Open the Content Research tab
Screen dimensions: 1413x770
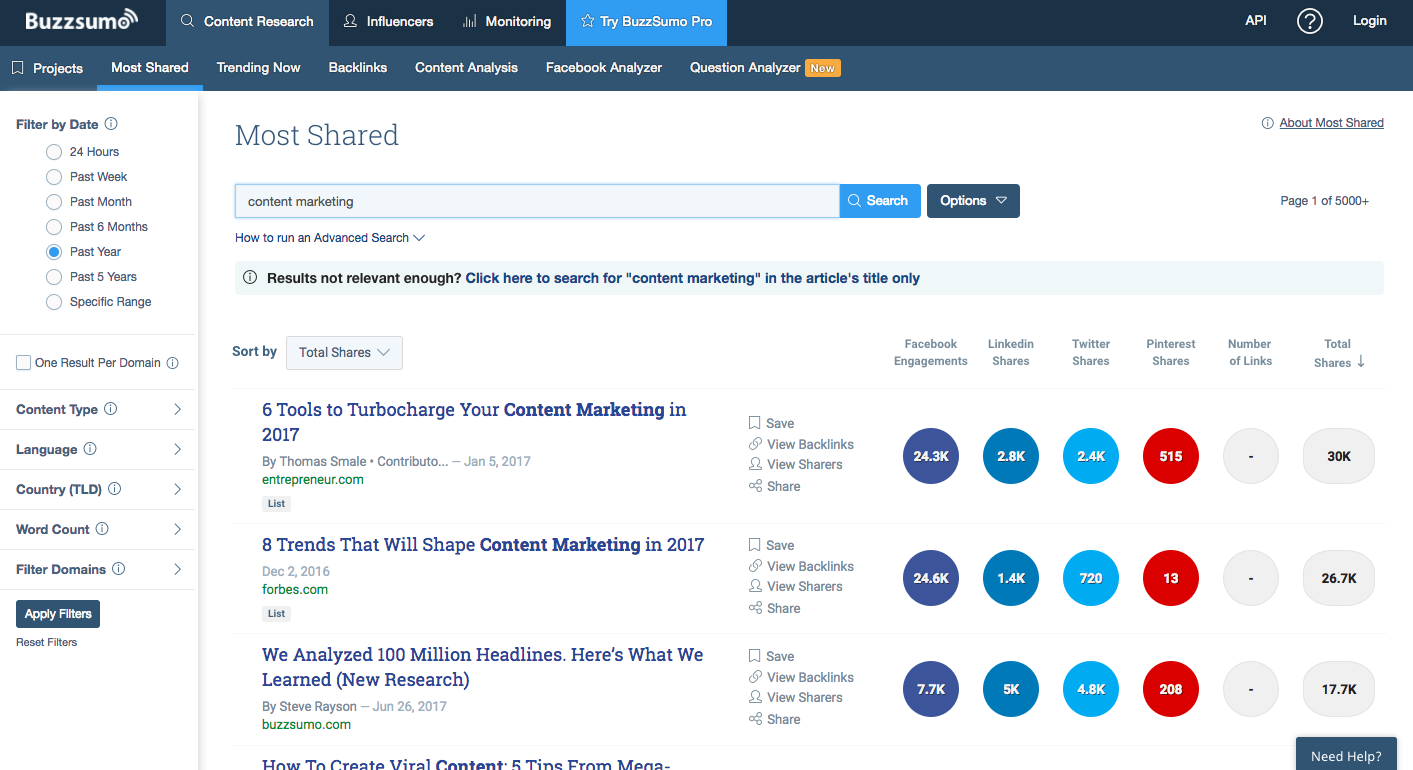[x=247, y=22]
